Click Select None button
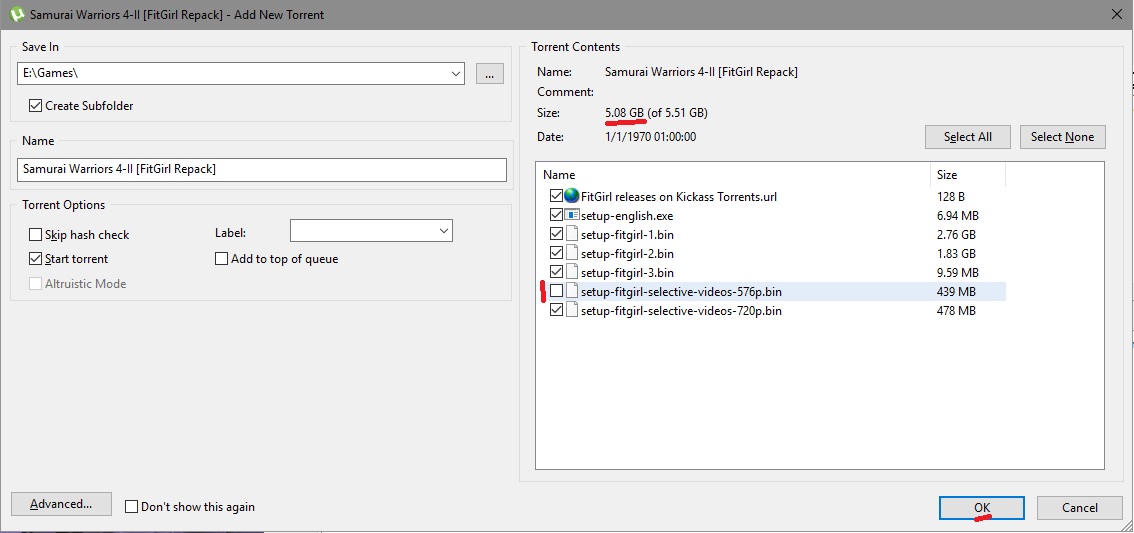 point(1062,137)
